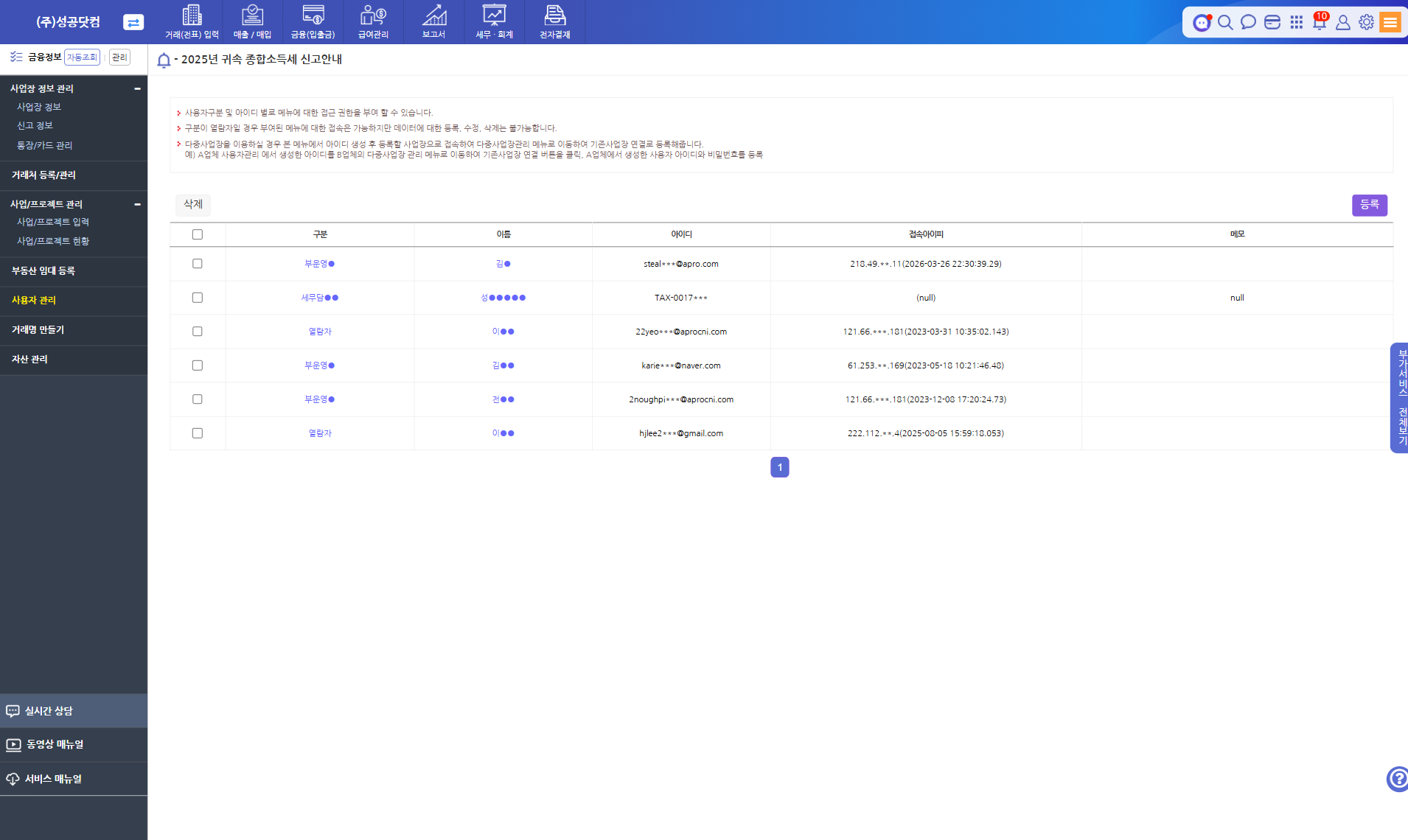Open name link 전●● in 2noughpi row
The image size is (1408, 840).
(x=503, y=399)
